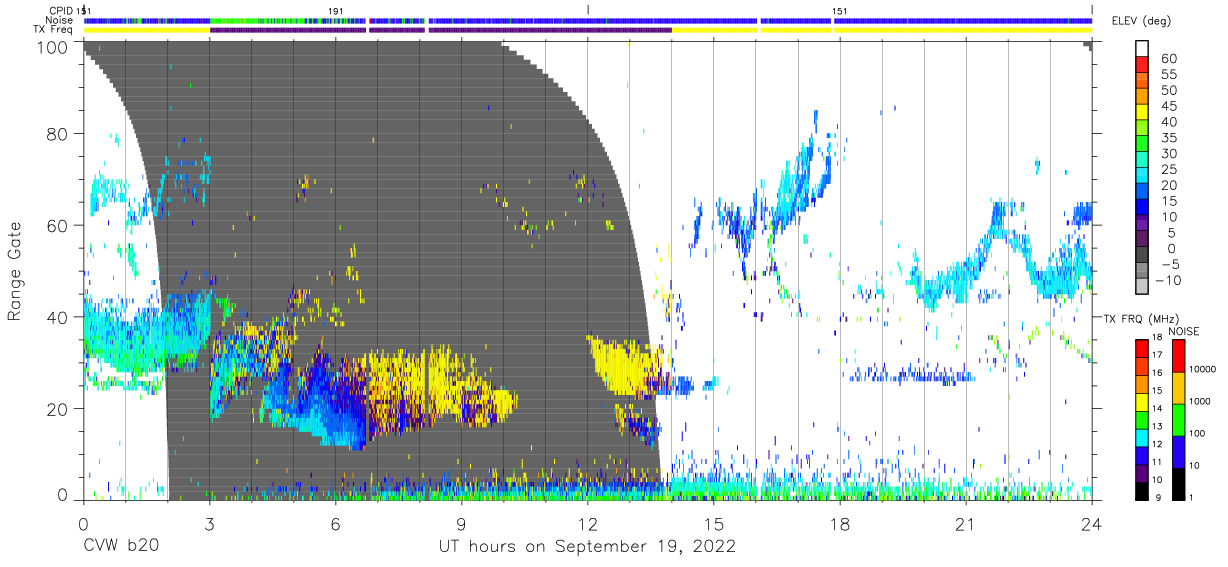This screenshot has width=1228, height=567.
Task: Click the black 9–10 MHz TX FRQ swatch
Action: coord(1144,490)
